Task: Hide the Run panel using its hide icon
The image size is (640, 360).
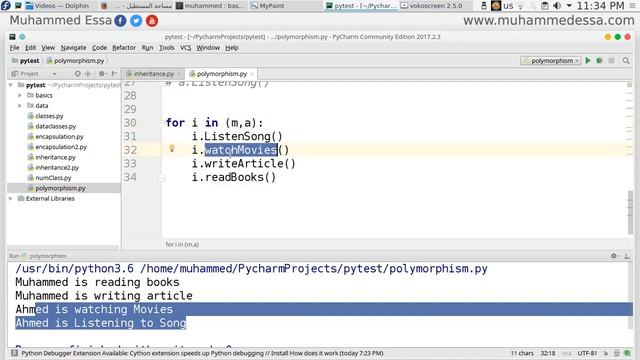Action: click(627, 256)
